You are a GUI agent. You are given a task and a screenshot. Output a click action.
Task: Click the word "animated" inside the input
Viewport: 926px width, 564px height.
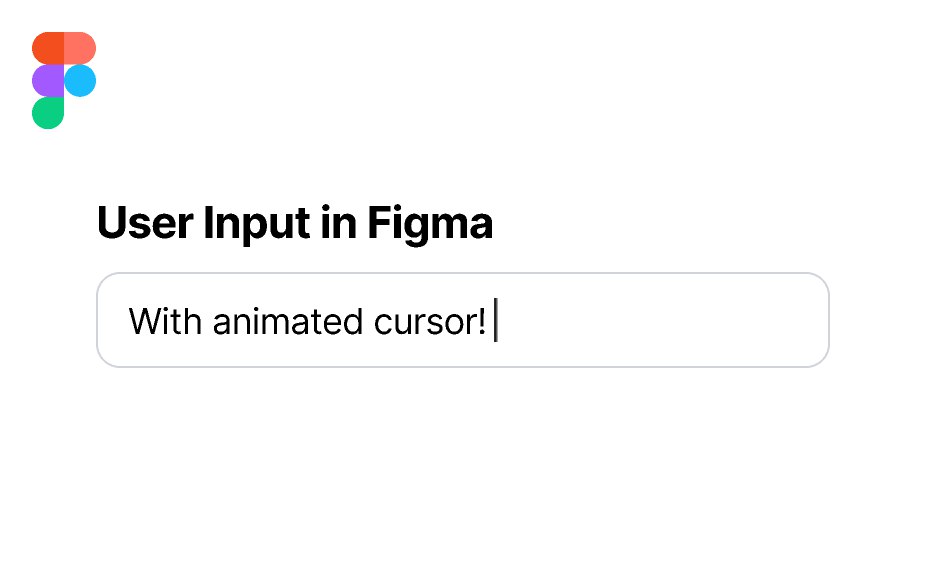[x=288, y=322]
